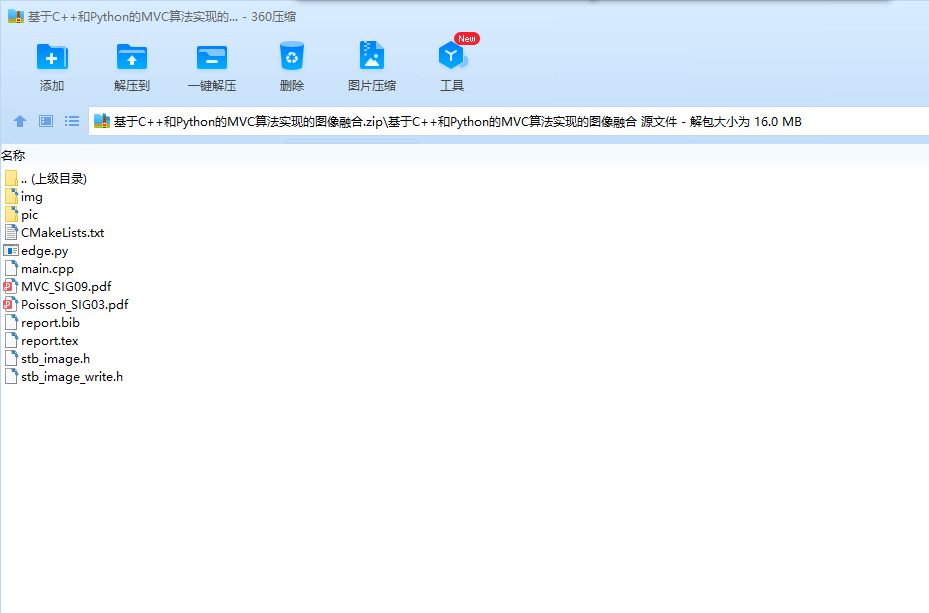Click the Extract To (解压到) icon
This screenshot has height=613, width=929.
click(x=132, y=58)
